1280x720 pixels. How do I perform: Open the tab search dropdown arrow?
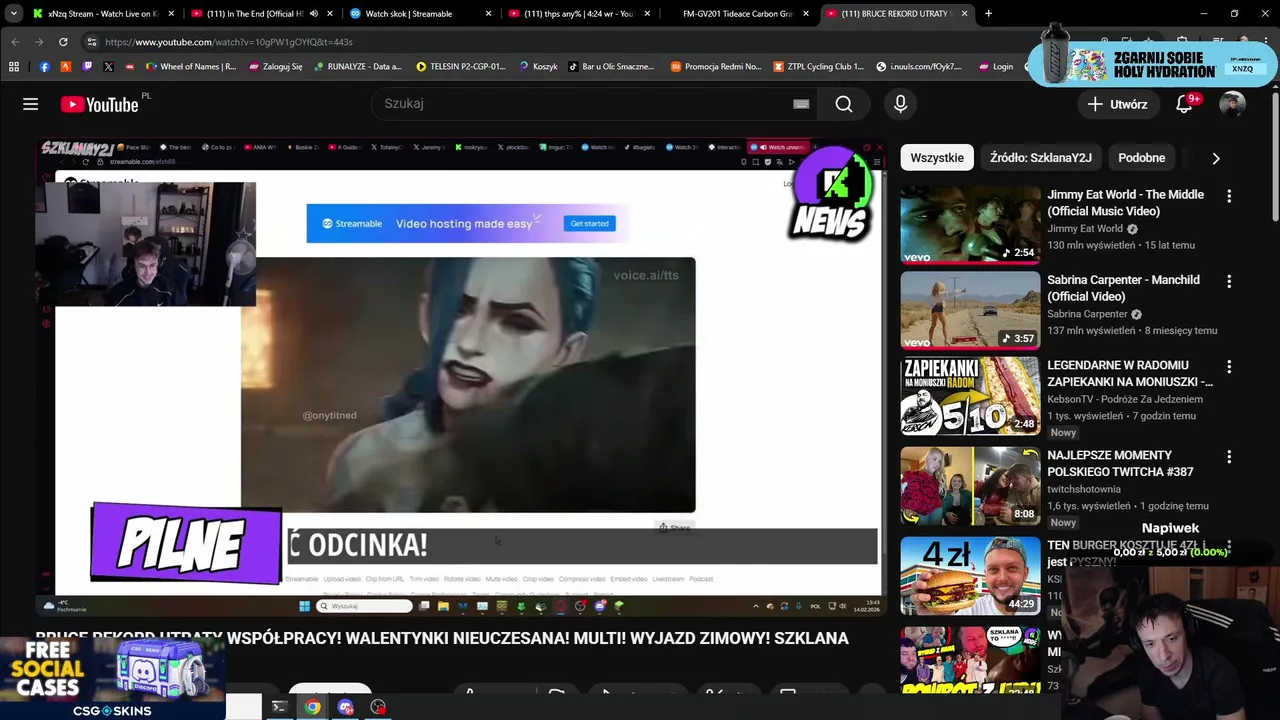coord(13,14)
